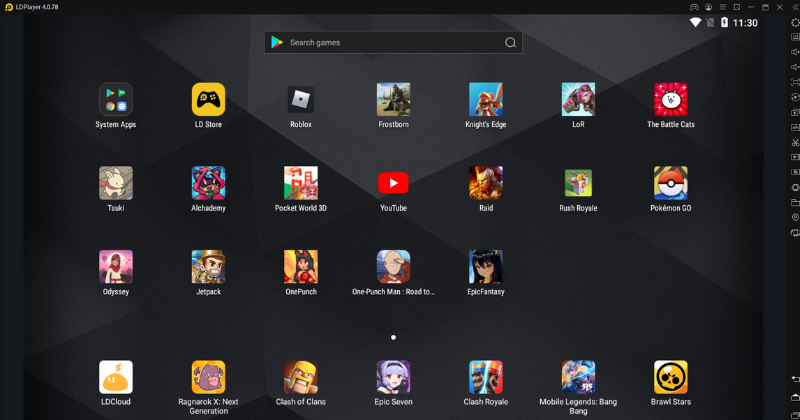The width and height of the screenshot is (800, 420).
Task: Click the LDPlayer logo in title bar
Action: (9, 7)
